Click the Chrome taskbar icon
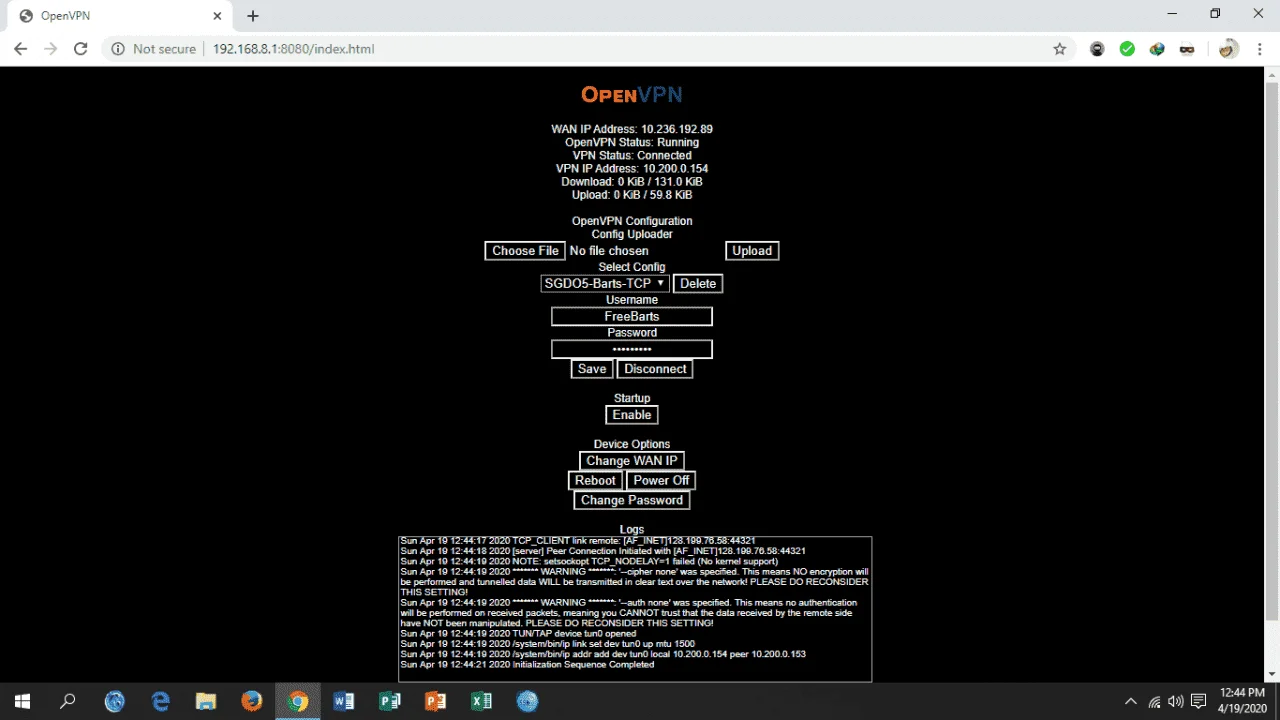Viewport: 1280px width, 720px height. (298, 702)
